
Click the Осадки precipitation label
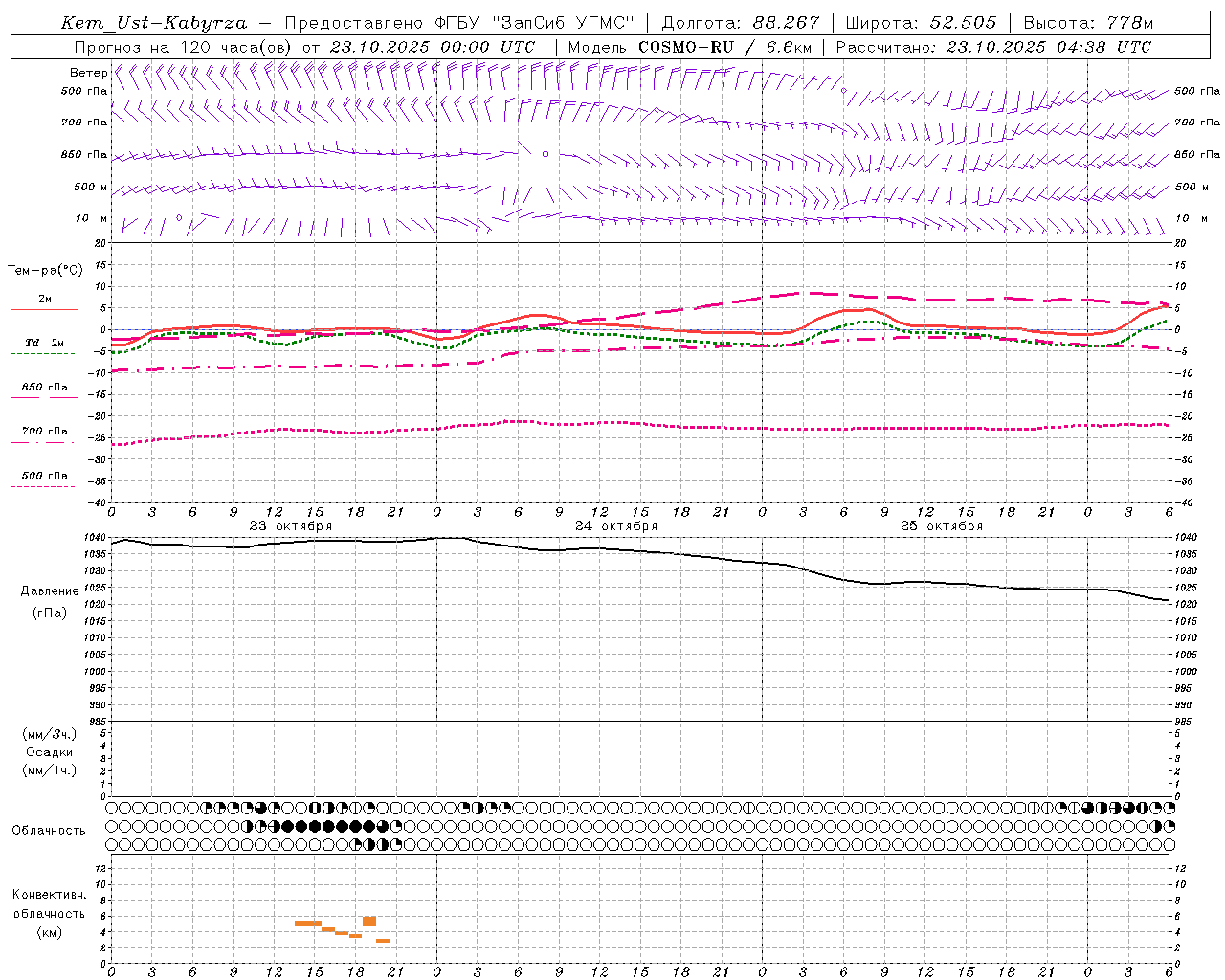coord(50,752)
